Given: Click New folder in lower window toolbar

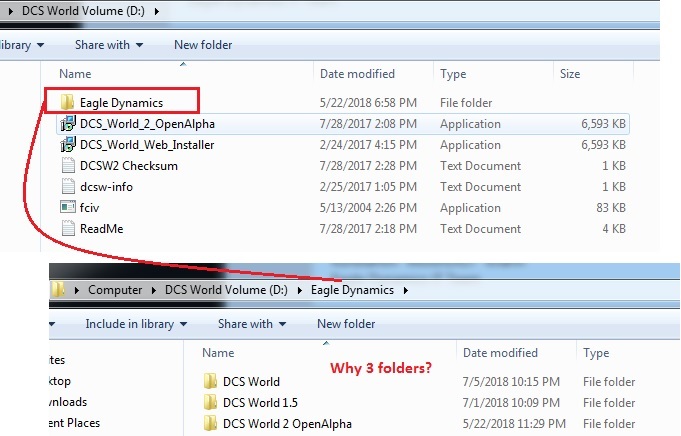Looking at the screenshot, I should coord(346,324).
